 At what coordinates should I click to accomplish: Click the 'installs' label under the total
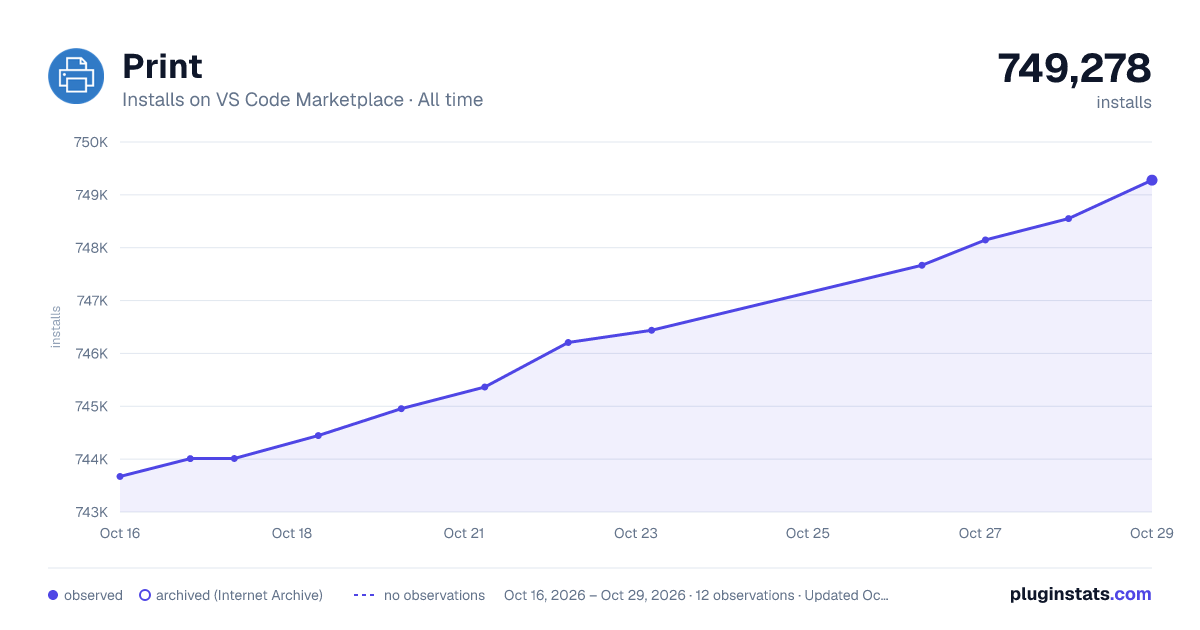pyautogui.click(x=1124, y=102)
